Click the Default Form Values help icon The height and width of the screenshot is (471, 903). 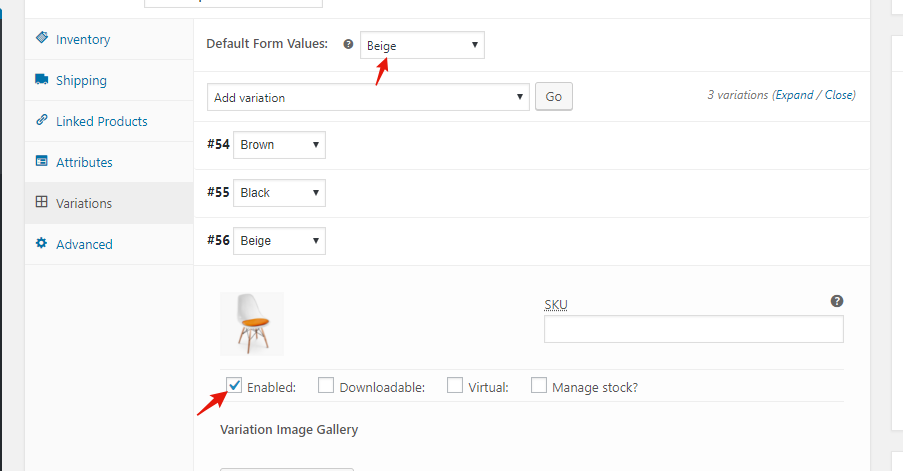pos(348,44)
